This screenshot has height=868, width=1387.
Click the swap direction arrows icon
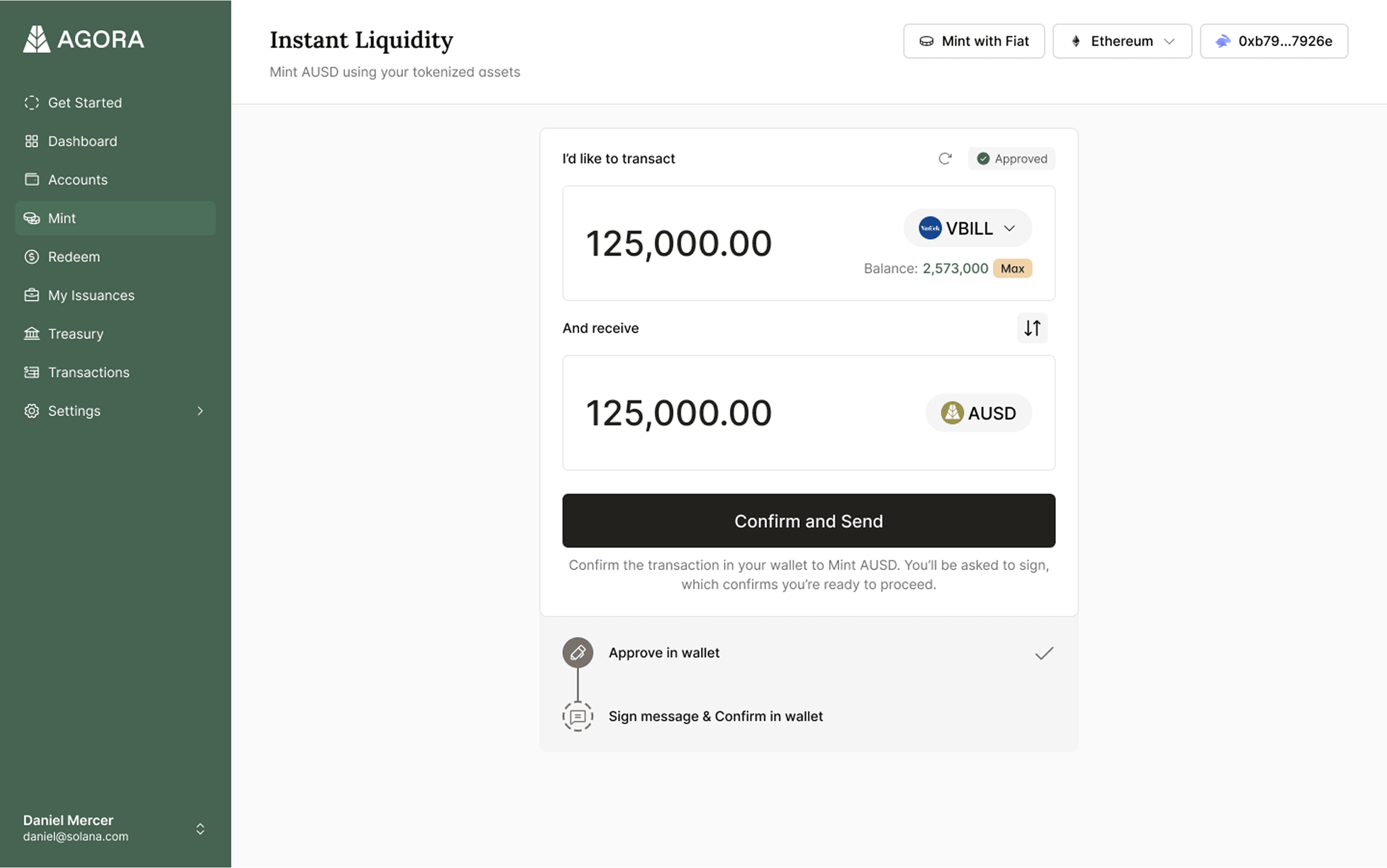pos(1031,328)
